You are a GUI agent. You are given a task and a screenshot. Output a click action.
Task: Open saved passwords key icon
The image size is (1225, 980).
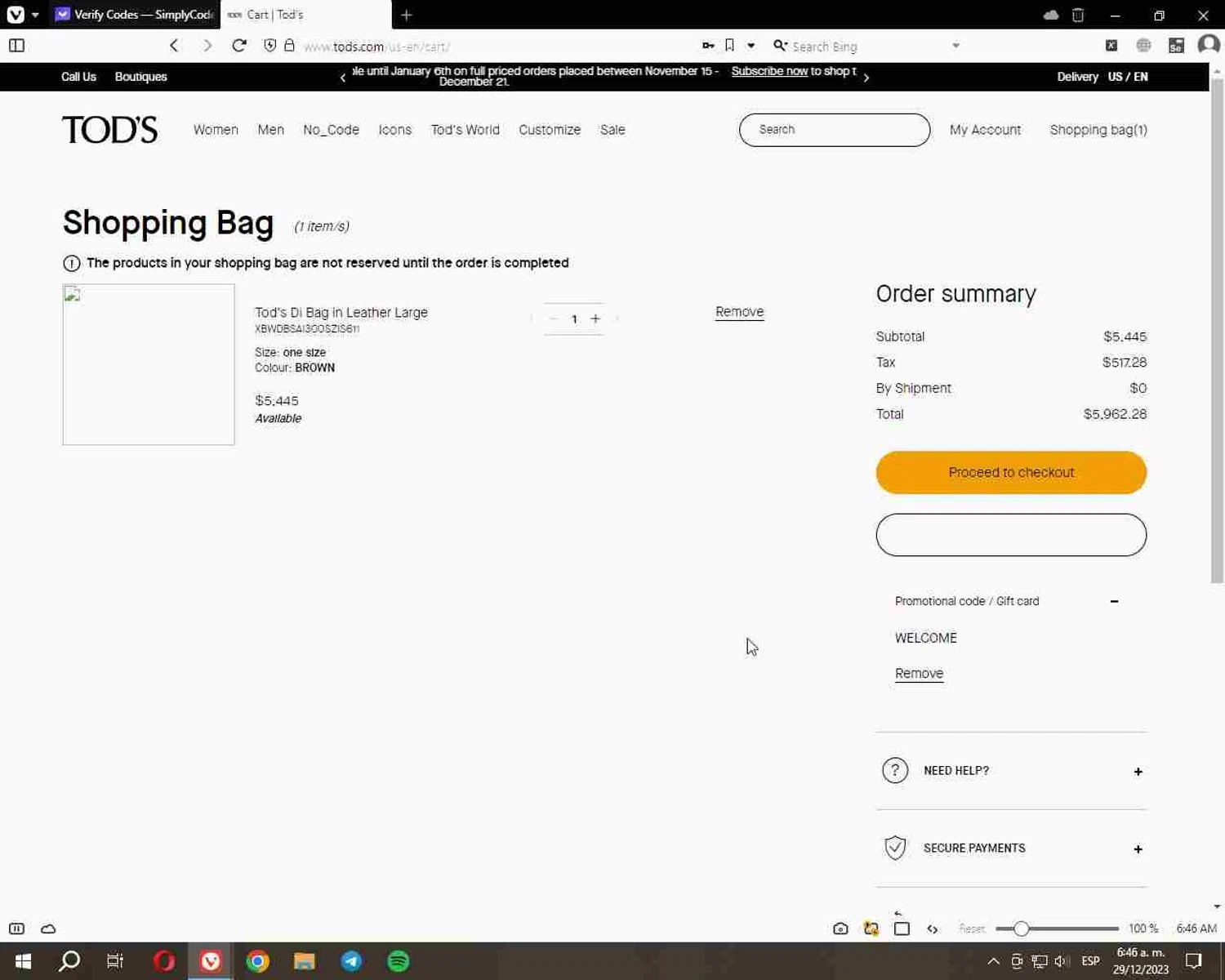(708, 46)
